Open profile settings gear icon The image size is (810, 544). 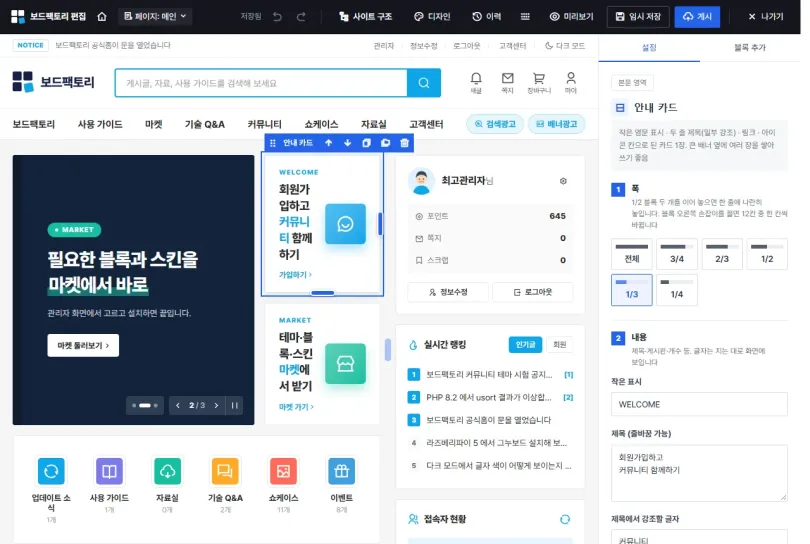pyautogui.click(x=563, y=181)
